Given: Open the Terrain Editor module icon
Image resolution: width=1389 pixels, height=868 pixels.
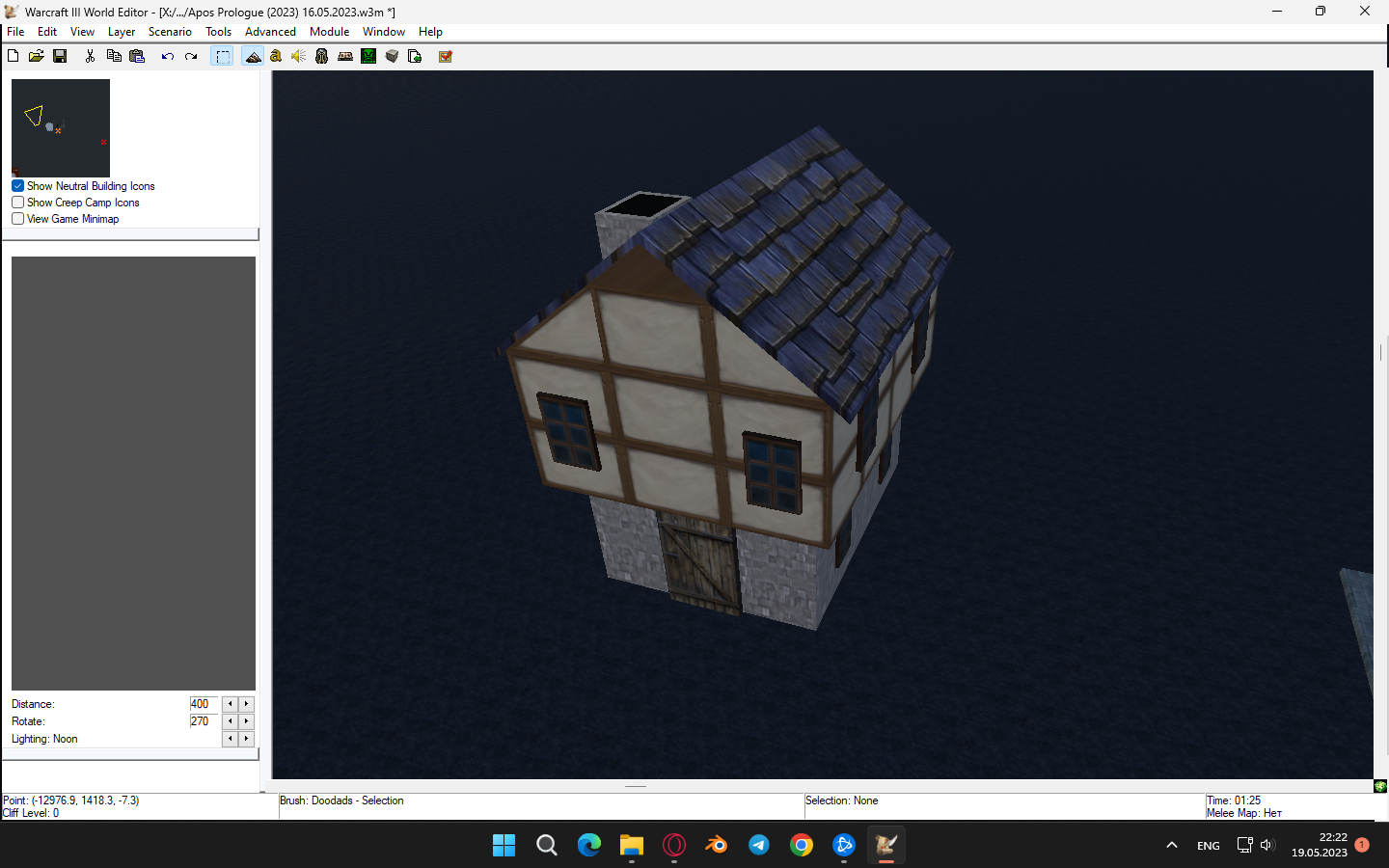Looking at the screenshot, I should tap(253, 56).
